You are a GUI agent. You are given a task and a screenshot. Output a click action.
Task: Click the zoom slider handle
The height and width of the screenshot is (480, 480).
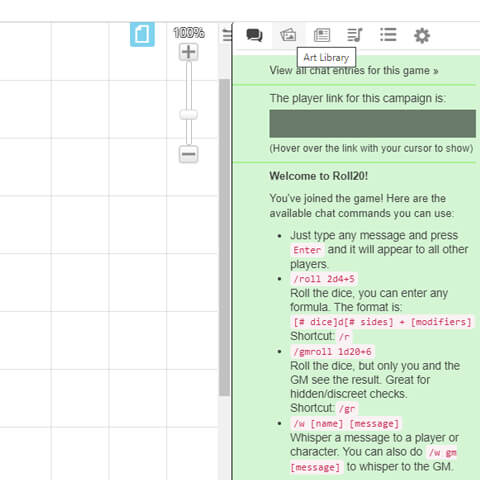click(x=189, y=115)
